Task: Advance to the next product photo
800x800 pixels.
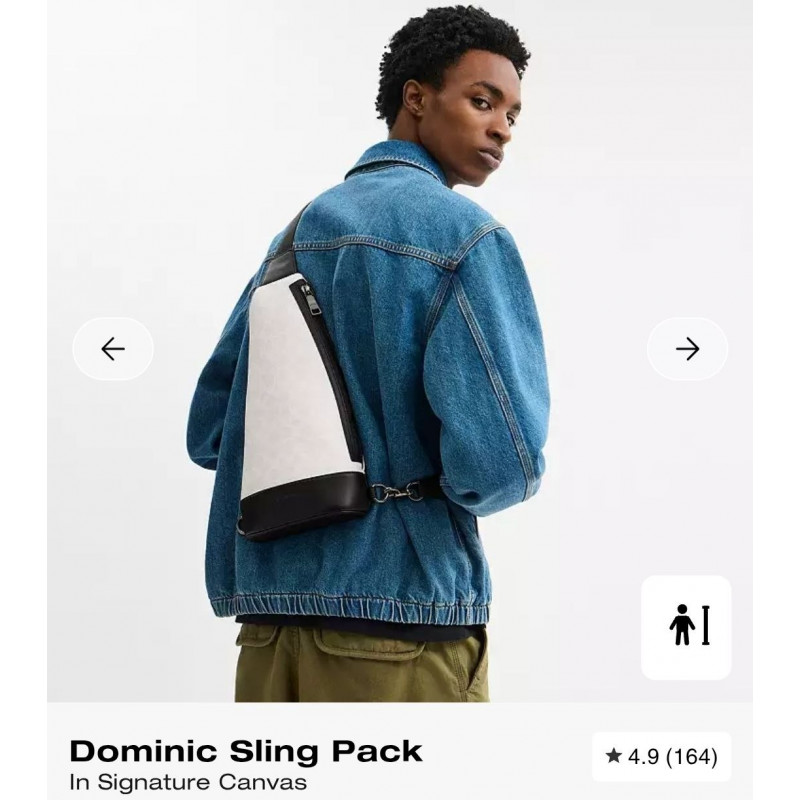Action: (687, 349)
